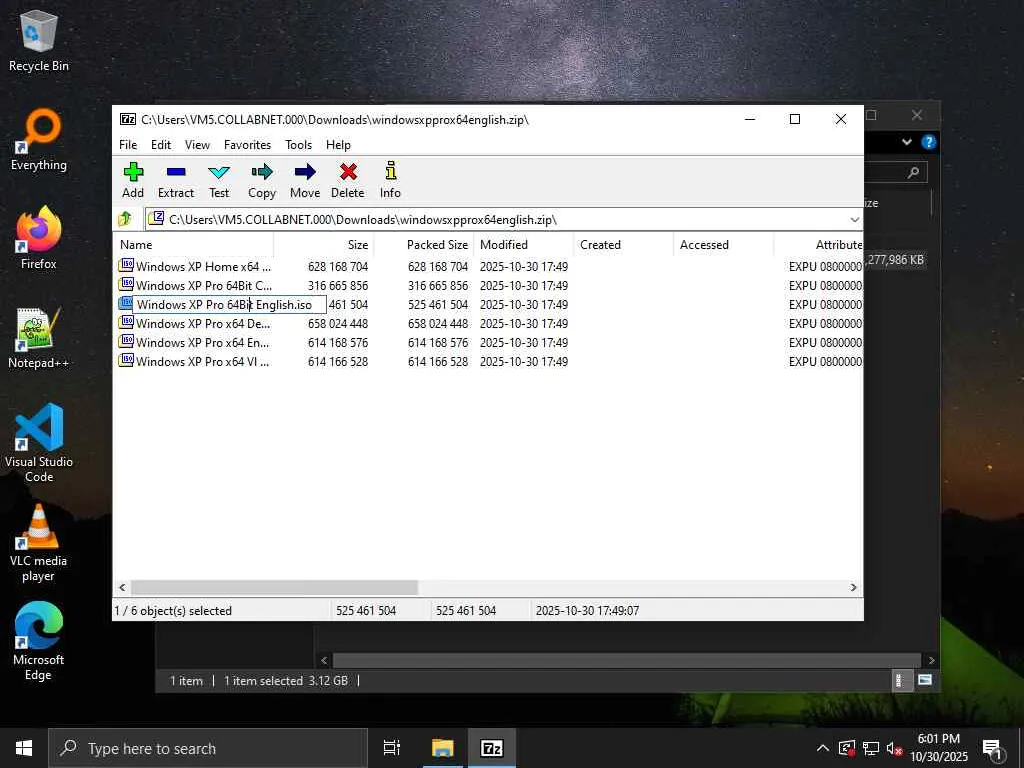Viewport: 1024px width, 768px height.
Task: Open Task View on the taskbar
Action: click(392, 748)
